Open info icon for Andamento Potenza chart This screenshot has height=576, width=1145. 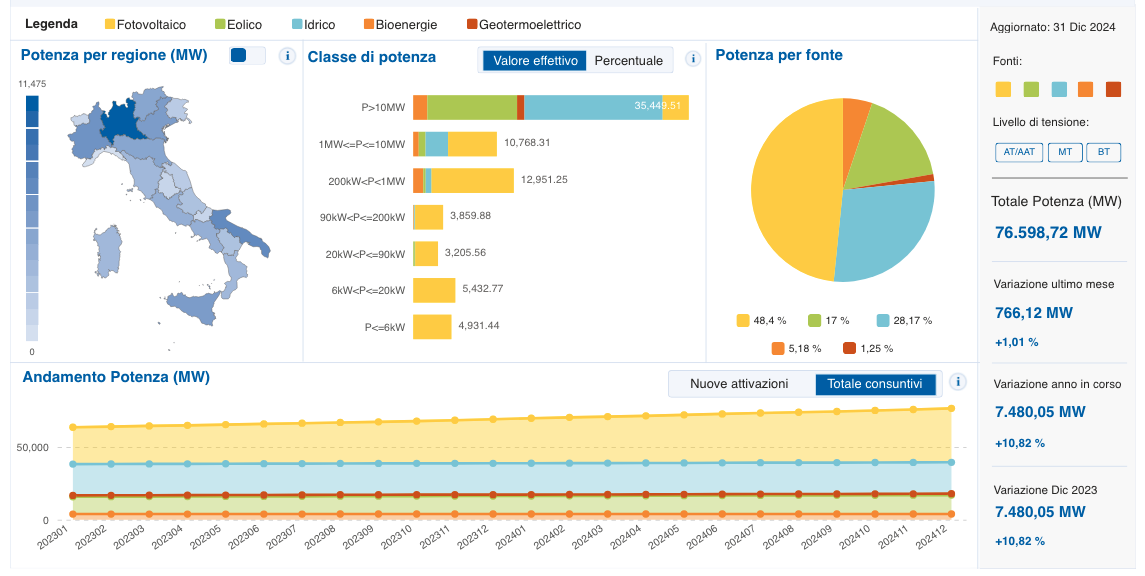coord(957,382)
